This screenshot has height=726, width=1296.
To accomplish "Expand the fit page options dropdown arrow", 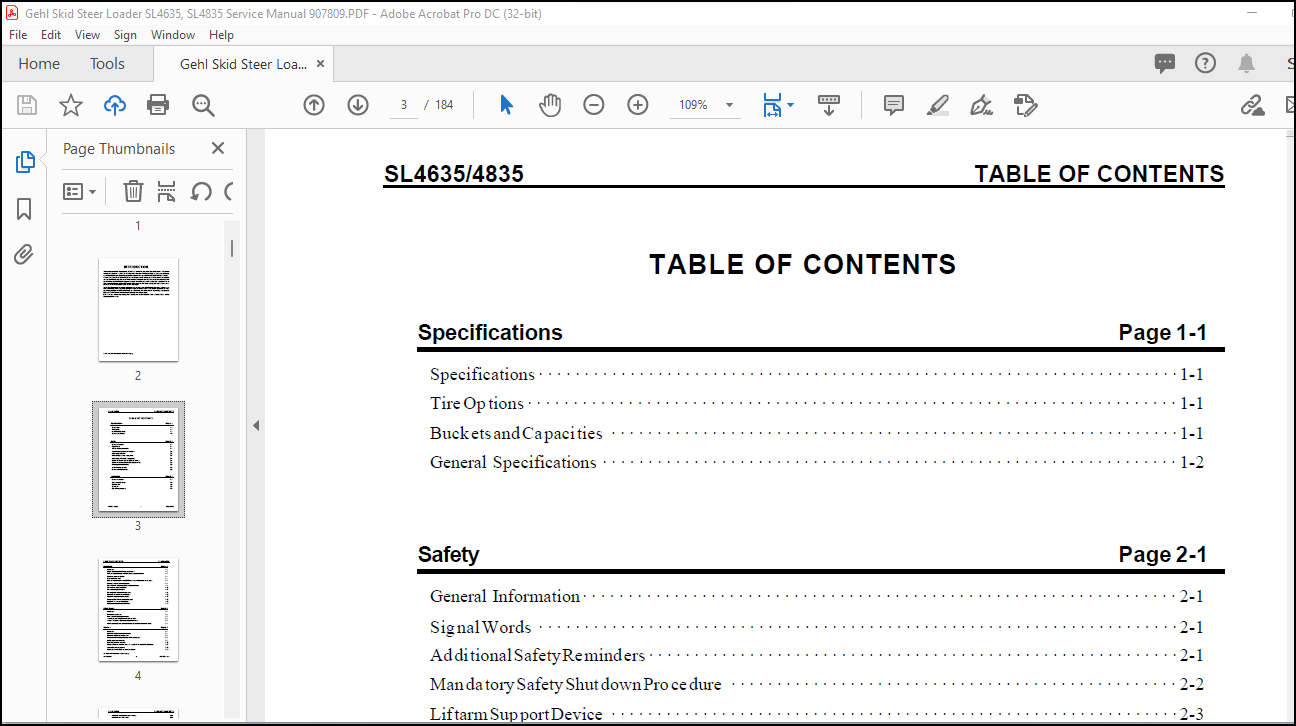I will point(790,105).
